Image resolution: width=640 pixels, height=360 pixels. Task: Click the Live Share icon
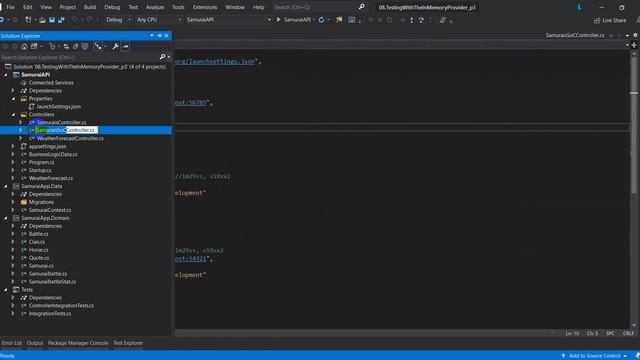tap(597, 20)
